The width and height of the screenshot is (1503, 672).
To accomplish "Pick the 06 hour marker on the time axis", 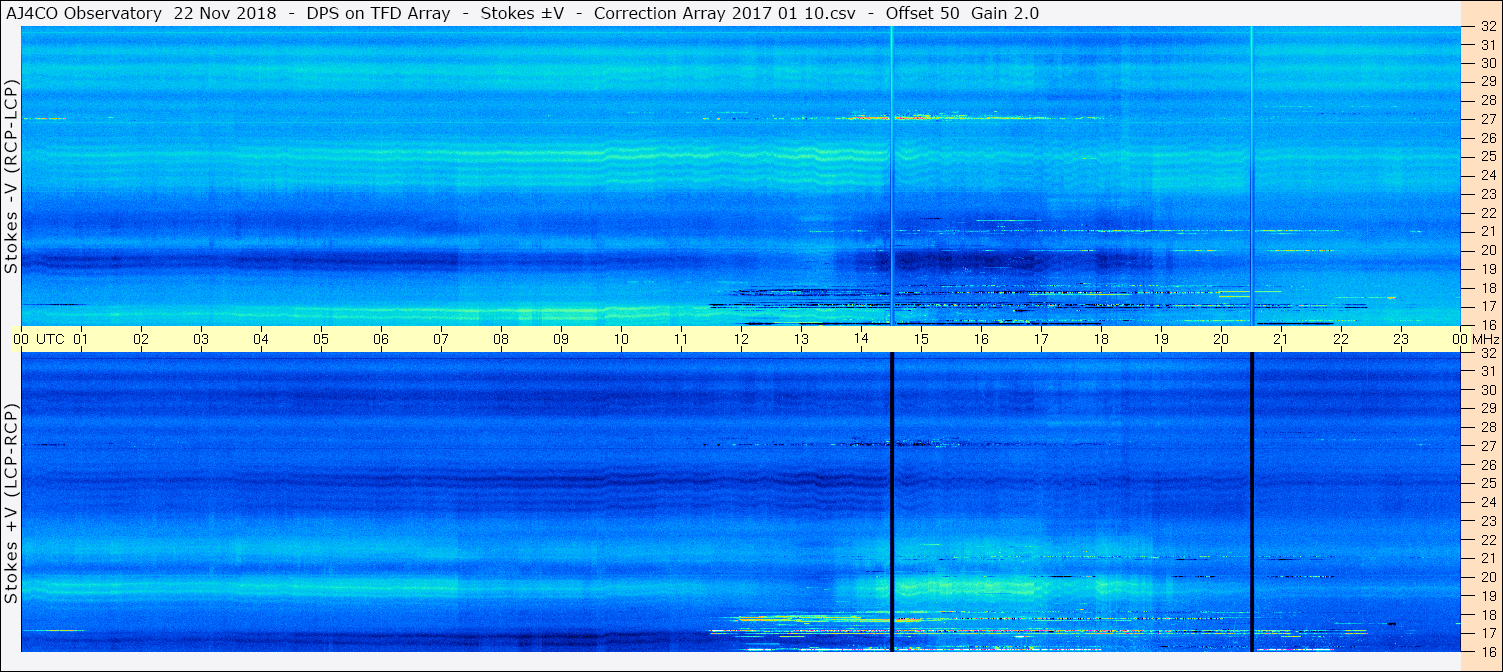I will click(x=381, y=339).
